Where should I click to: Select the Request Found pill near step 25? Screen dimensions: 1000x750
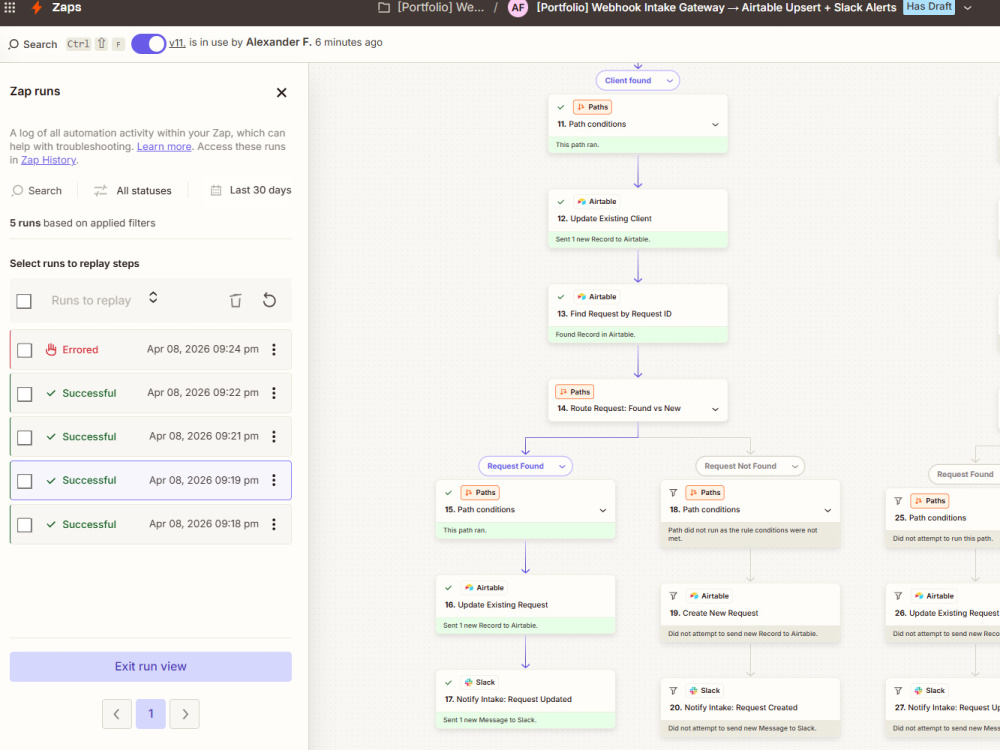pos(964,474)
